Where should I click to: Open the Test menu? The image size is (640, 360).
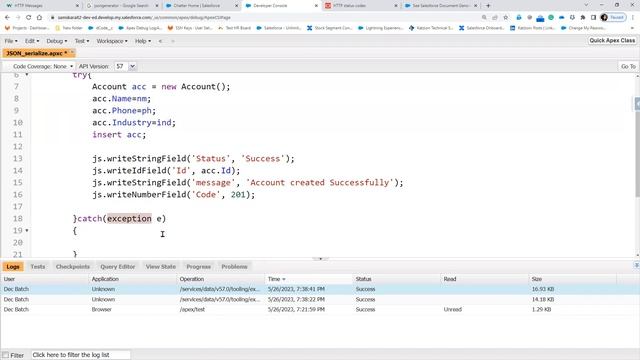tap(82, 41)
